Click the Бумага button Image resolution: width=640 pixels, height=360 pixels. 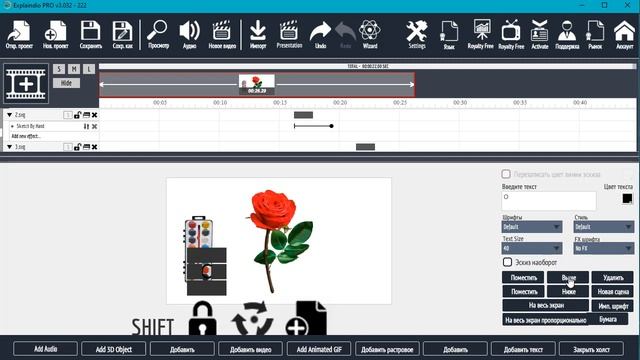pos(608,319)
